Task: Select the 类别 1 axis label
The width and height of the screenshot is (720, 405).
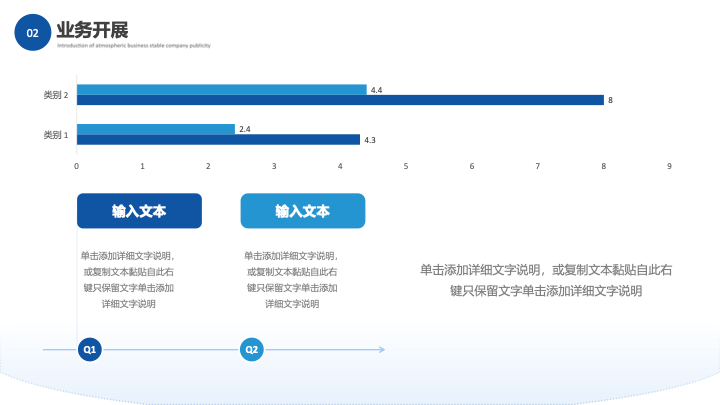Action: [55, 134]
